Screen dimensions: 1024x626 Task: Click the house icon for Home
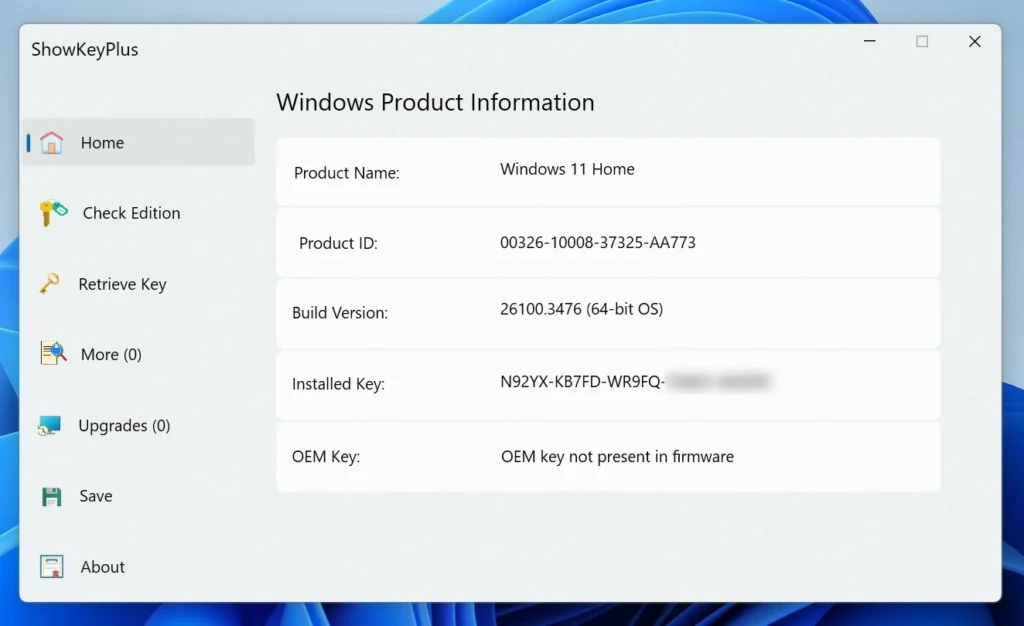[52, 143]
